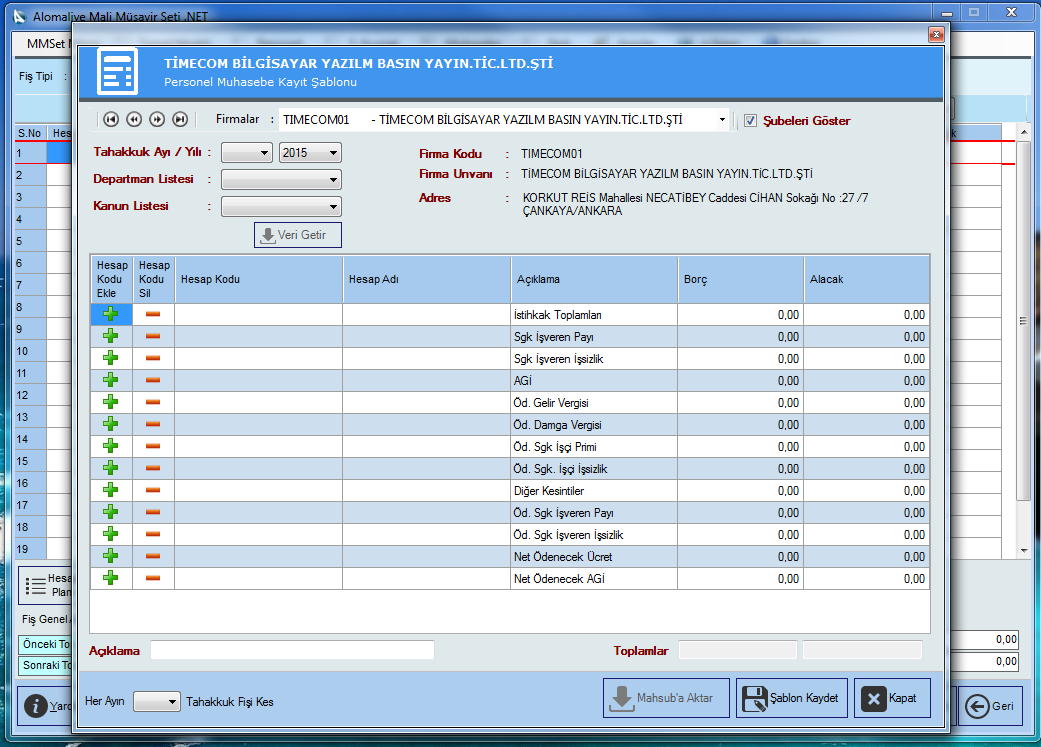Remove account code from Sgk İşveren İşsizlik row
The image size is (1041, 747).
pyautogui.click(x=153, y=358)
